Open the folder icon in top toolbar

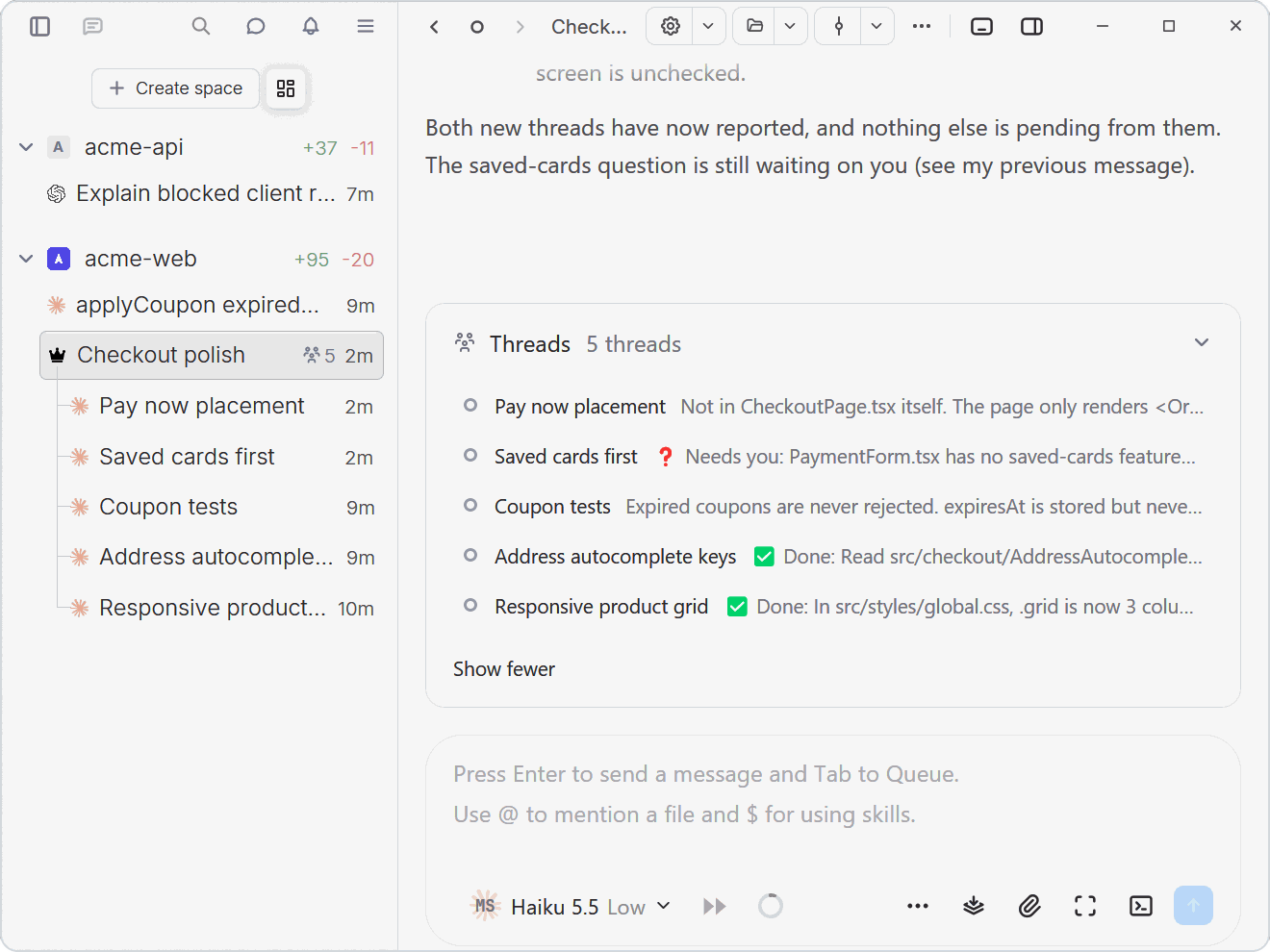click(x=755, y=26)
